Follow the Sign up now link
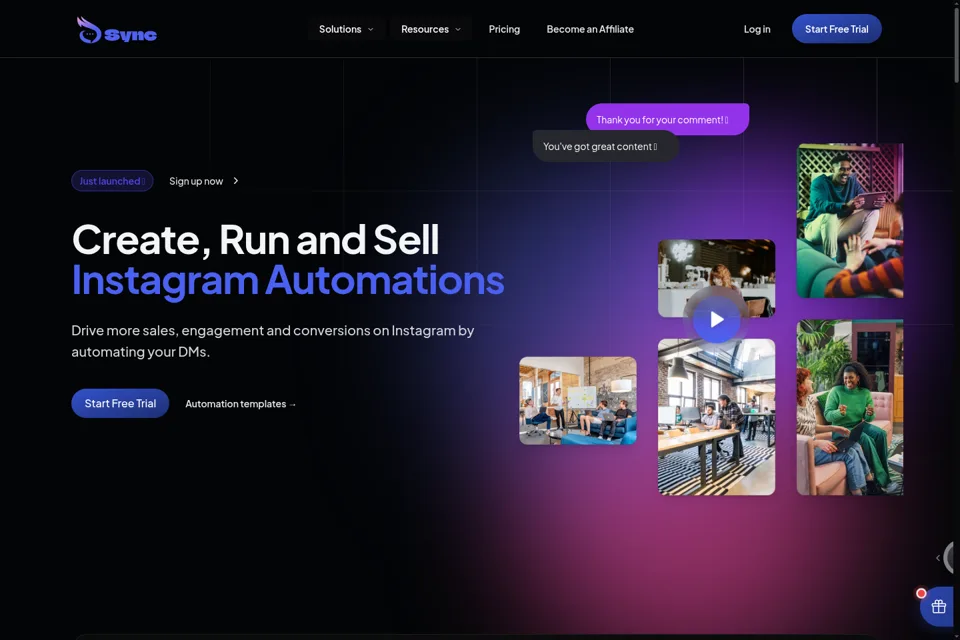The width and height of the screenshot is (960, 640). (196, 181)
